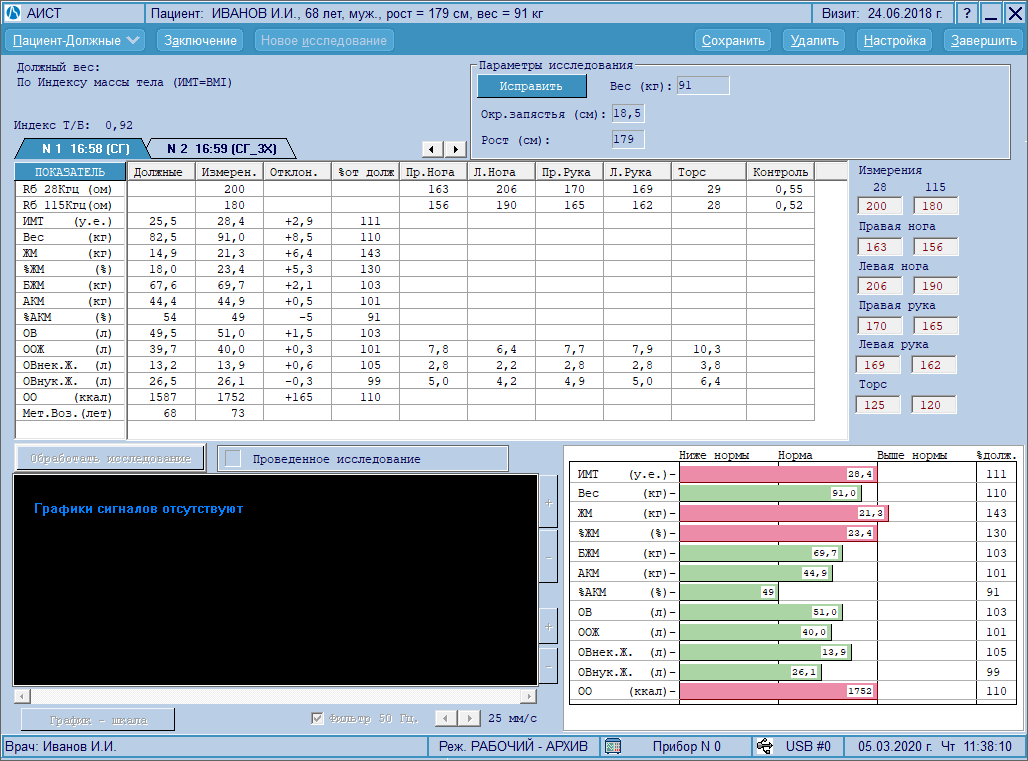Viewport: 1028px width, 761px height.
Task: Click the Должные column header
Action: 161,172
